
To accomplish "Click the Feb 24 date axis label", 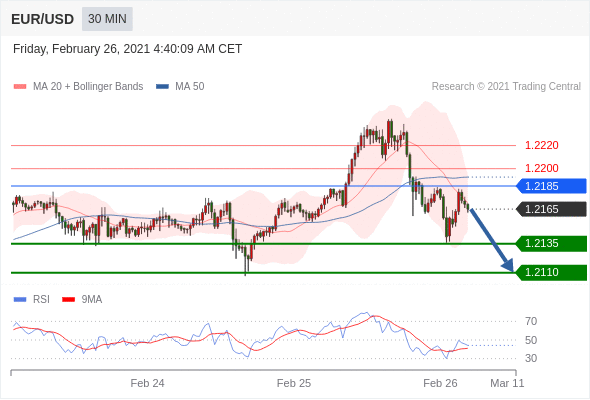I will (148, 383).
